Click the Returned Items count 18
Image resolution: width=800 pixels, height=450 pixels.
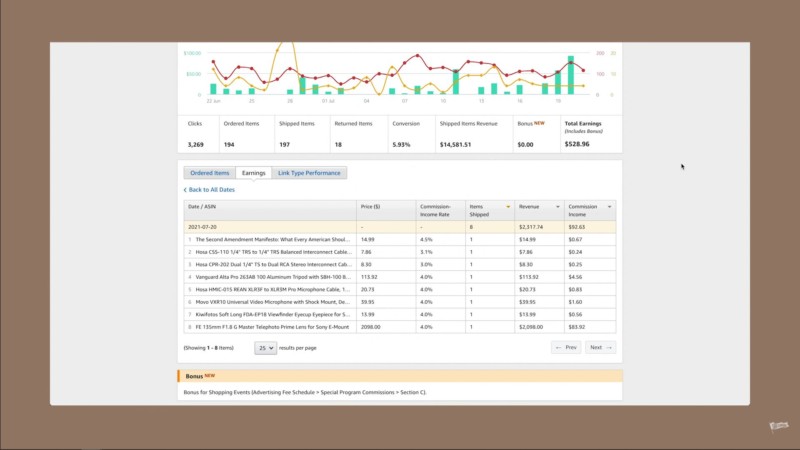[x=338, y=145]
